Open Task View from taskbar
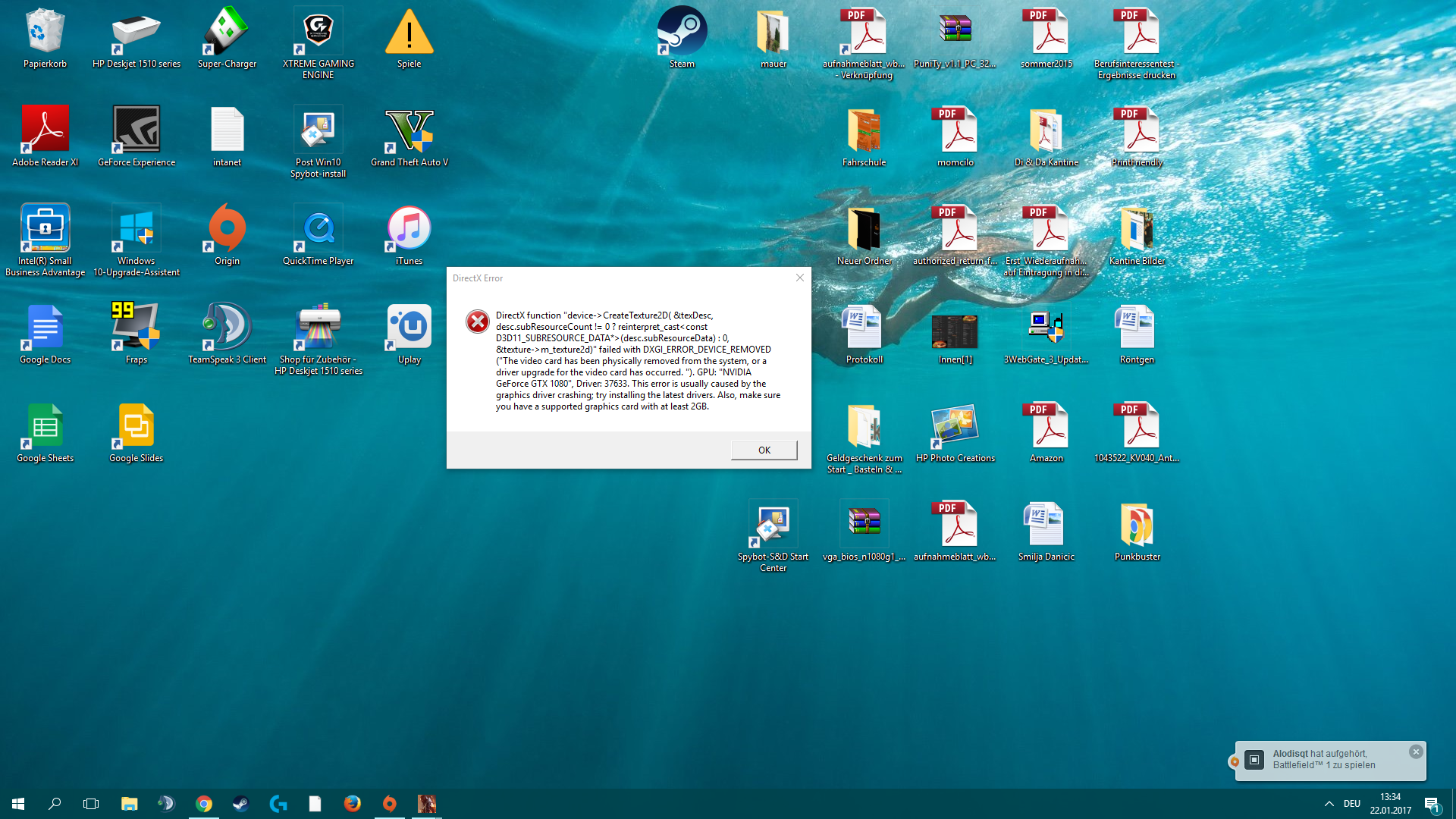Screen dimensions: 1456x819 pos(91,804)
